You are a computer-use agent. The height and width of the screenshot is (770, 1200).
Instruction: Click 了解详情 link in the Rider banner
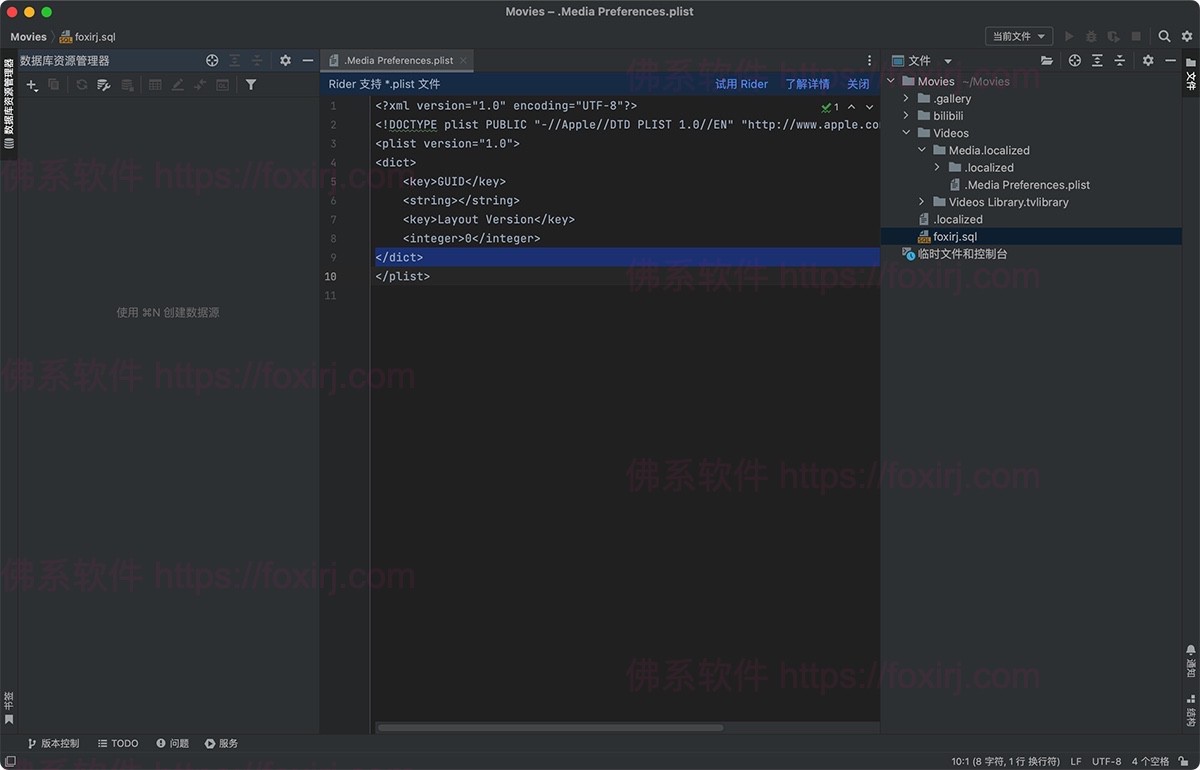pos(806,84)
